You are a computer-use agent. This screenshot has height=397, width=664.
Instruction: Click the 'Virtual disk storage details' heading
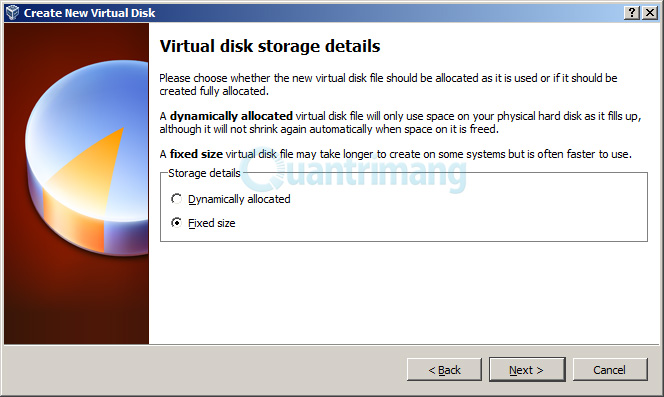(270, 46)
